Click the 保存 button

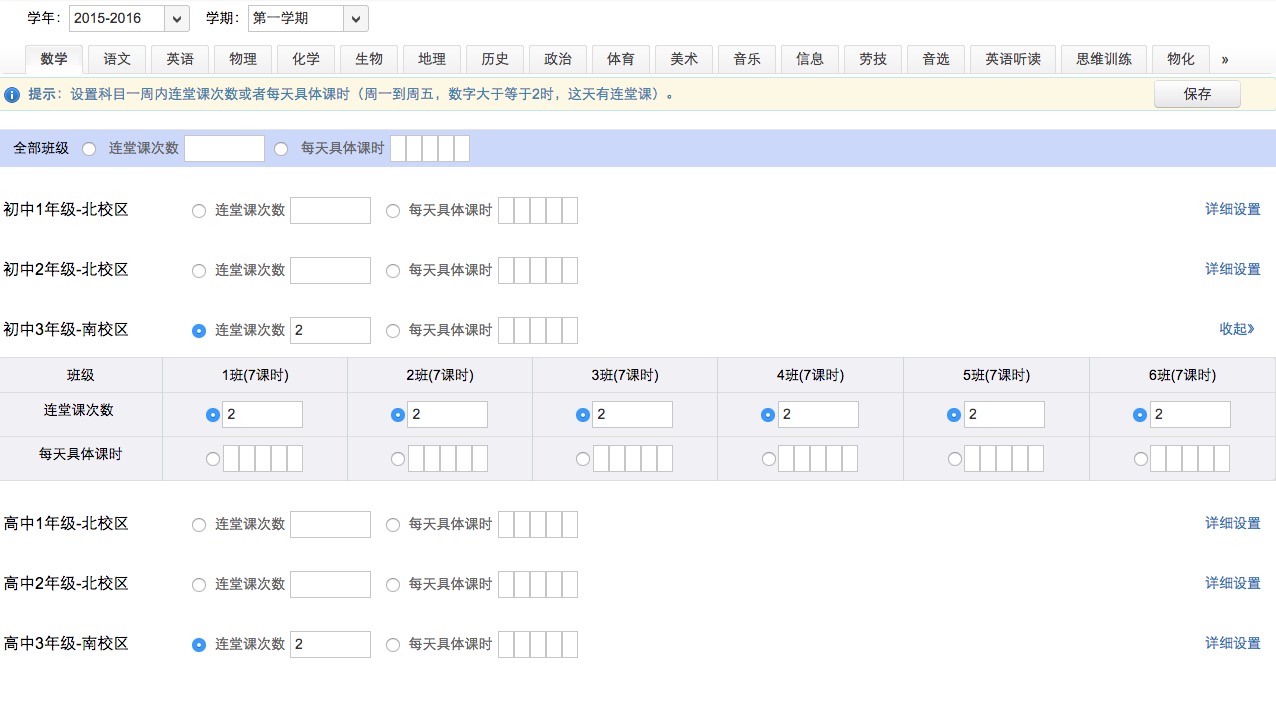click(x=1197, y=94)
